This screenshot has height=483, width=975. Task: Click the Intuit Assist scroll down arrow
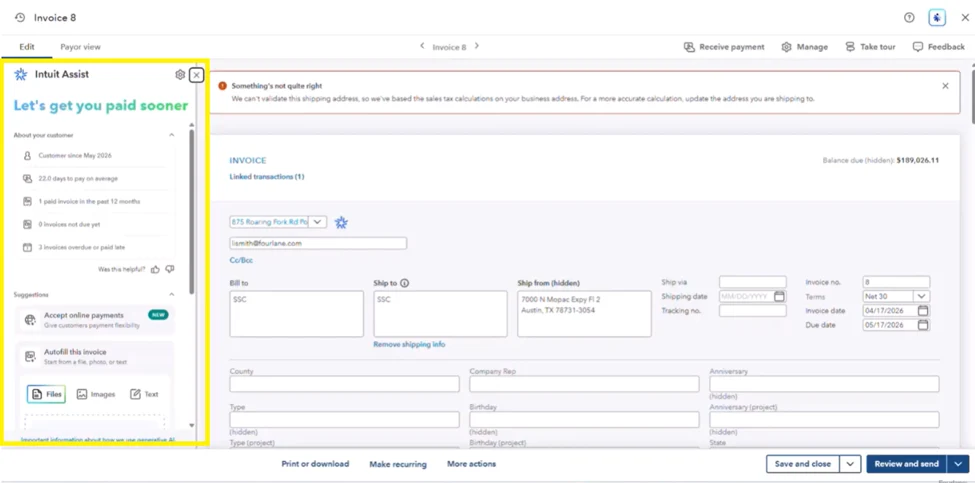(192, 426)
